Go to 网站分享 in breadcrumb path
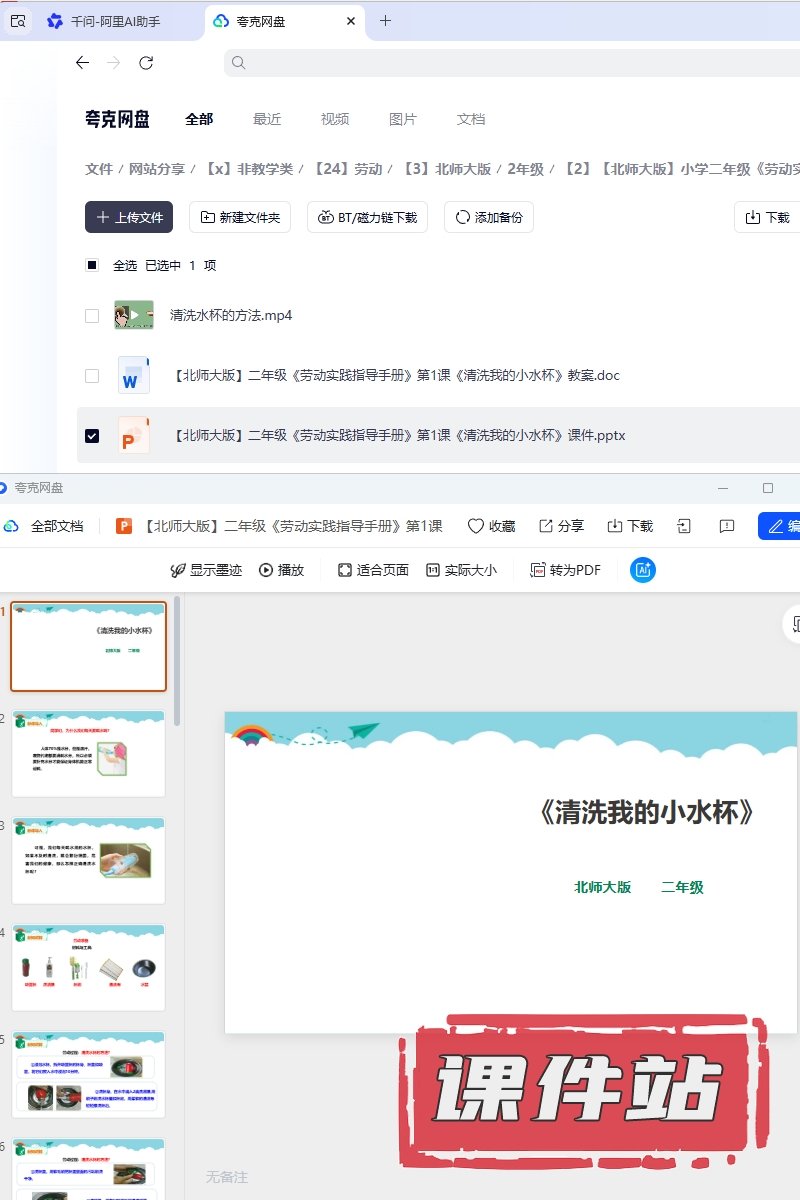The height and width of the screenshot is (1200, 800). pyautogui.click(x=157, y=169)
